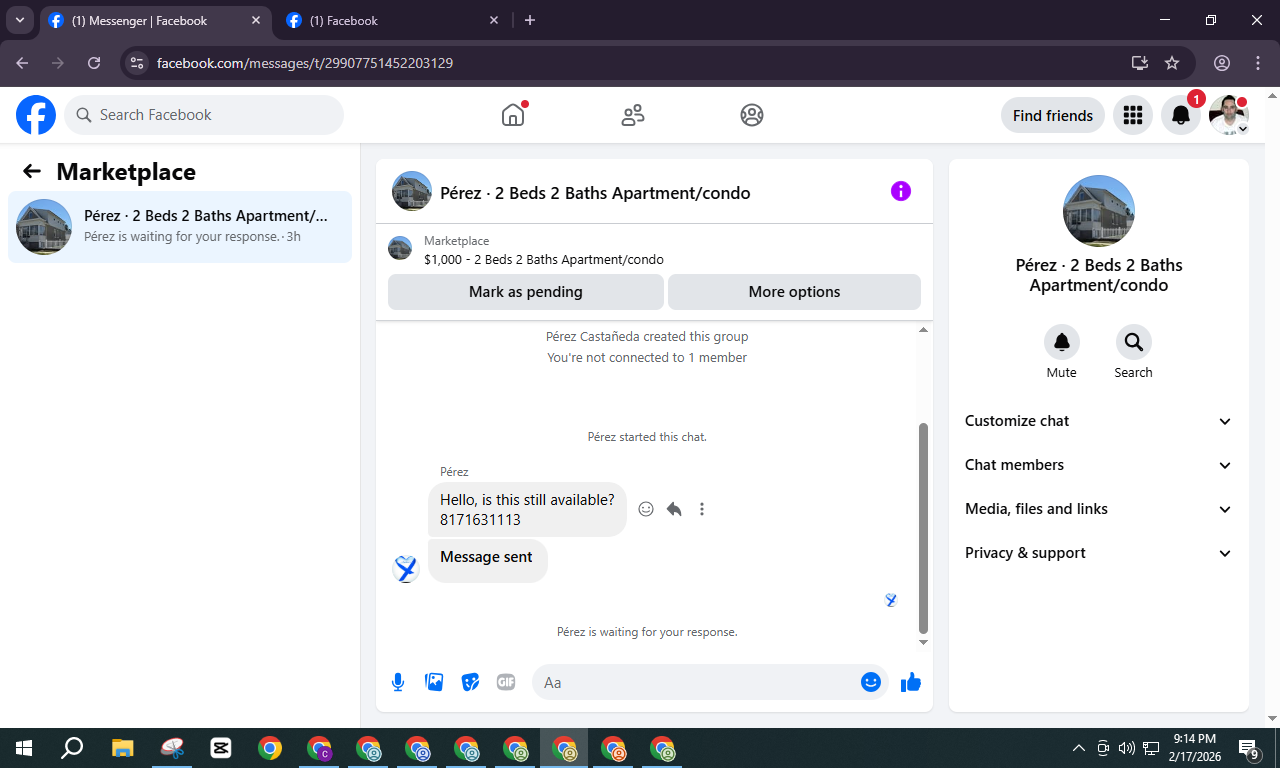Screen dimensions: 1280x768
Task: Choose a GIF icon
Action: [x=506, y=682]
